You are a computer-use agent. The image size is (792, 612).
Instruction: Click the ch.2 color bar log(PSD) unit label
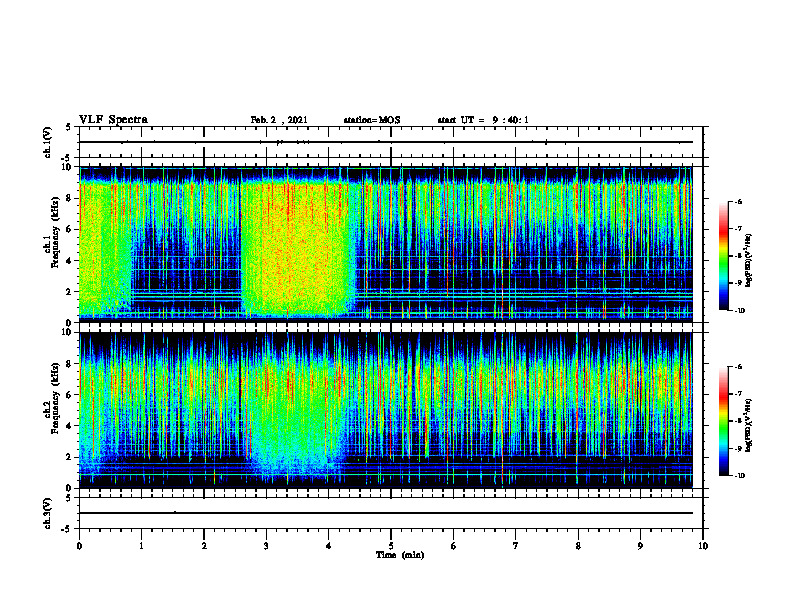749,426
